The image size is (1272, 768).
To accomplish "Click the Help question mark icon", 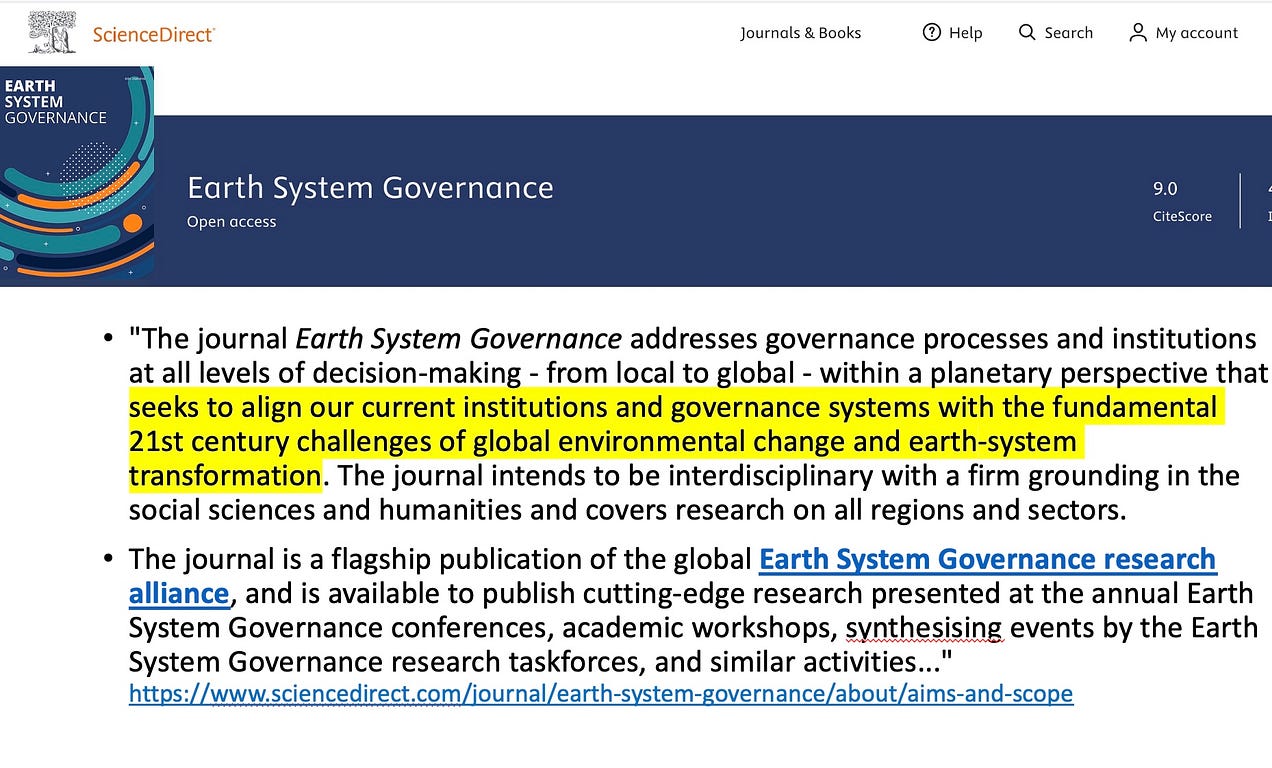I will (931, 33).
